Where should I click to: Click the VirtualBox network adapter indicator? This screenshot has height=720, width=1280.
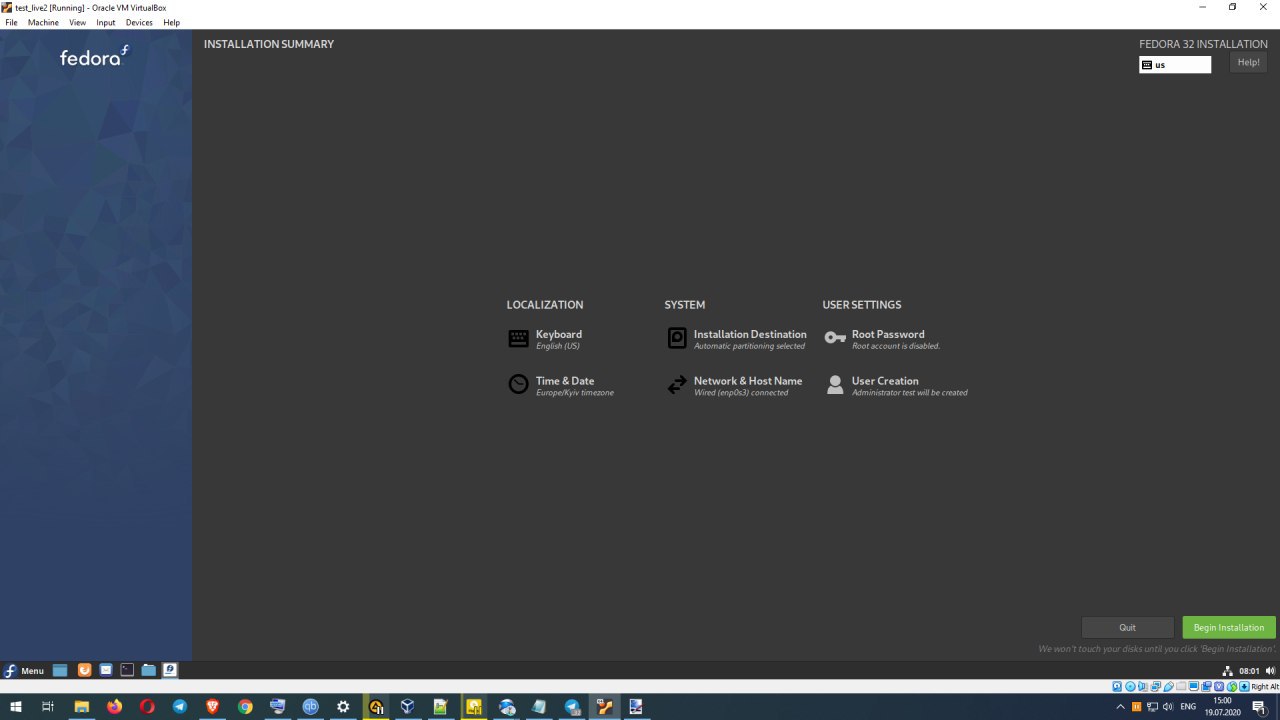(x=1156, y=687)
